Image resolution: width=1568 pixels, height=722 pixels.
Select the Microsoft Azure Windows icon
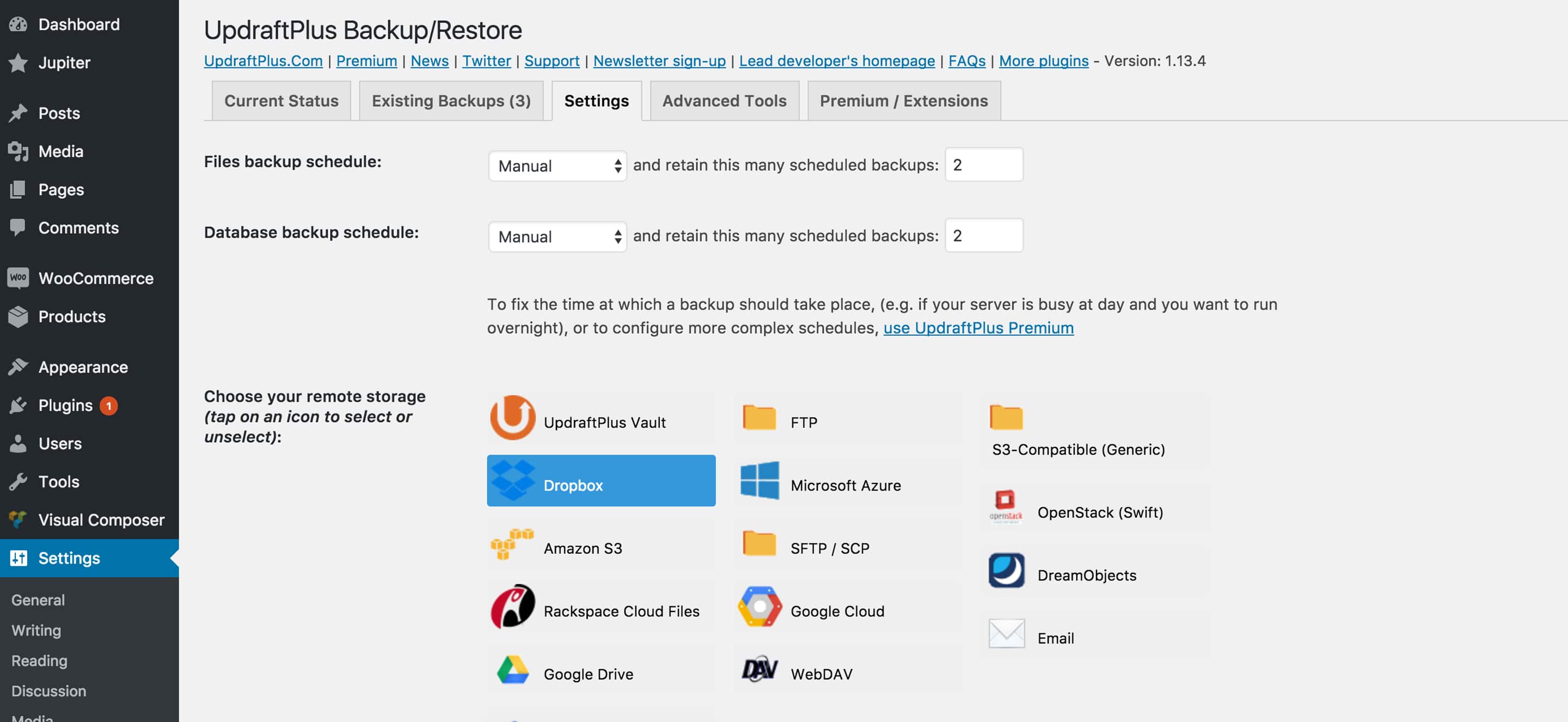point(759,481)
